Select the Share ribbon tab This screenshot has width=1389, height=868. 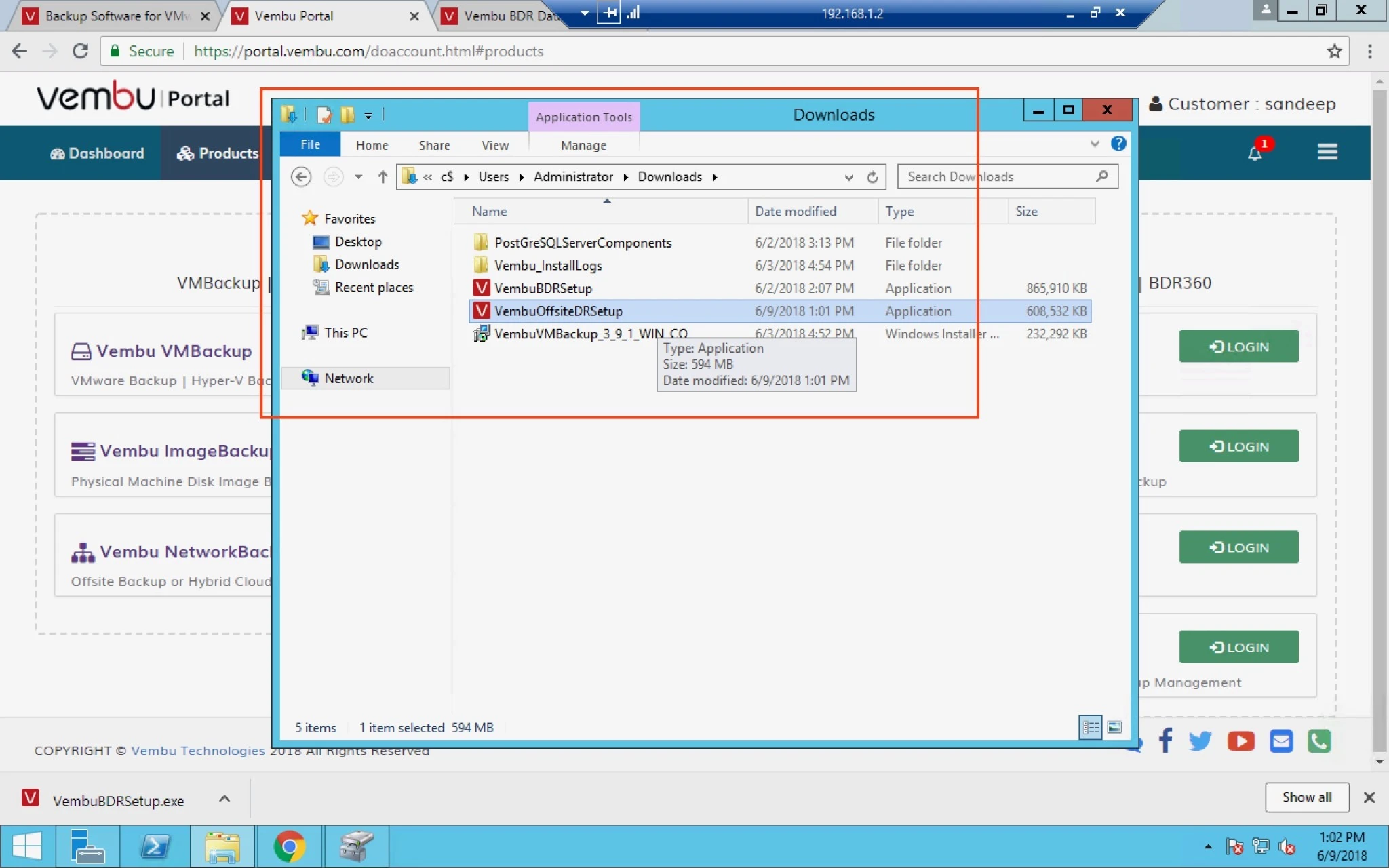point(434,145)
